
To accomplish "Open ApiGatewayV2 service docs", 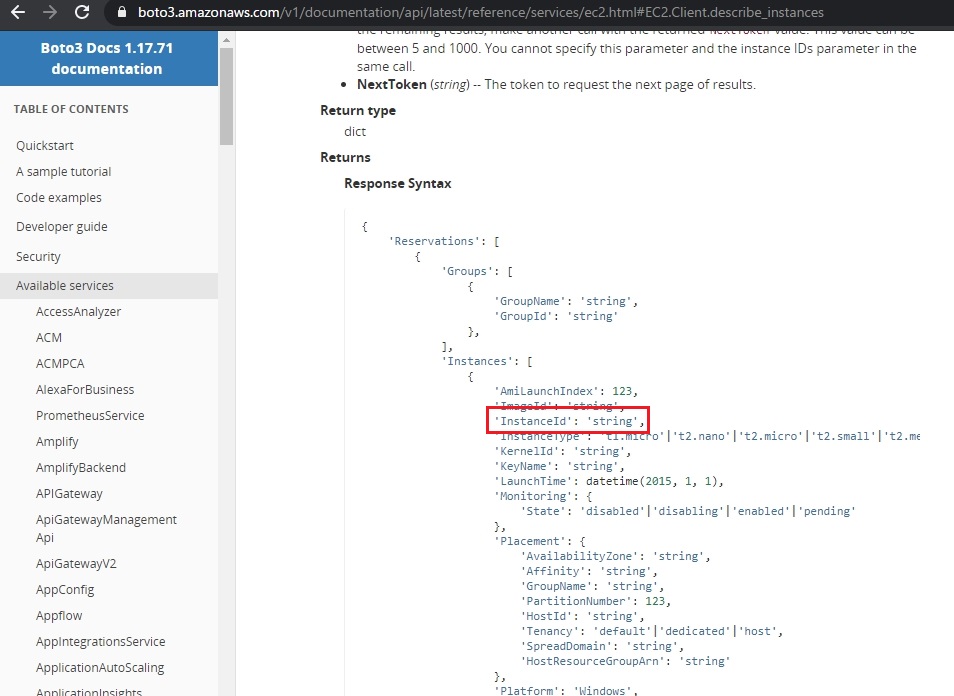I will (x=76, y=563).
